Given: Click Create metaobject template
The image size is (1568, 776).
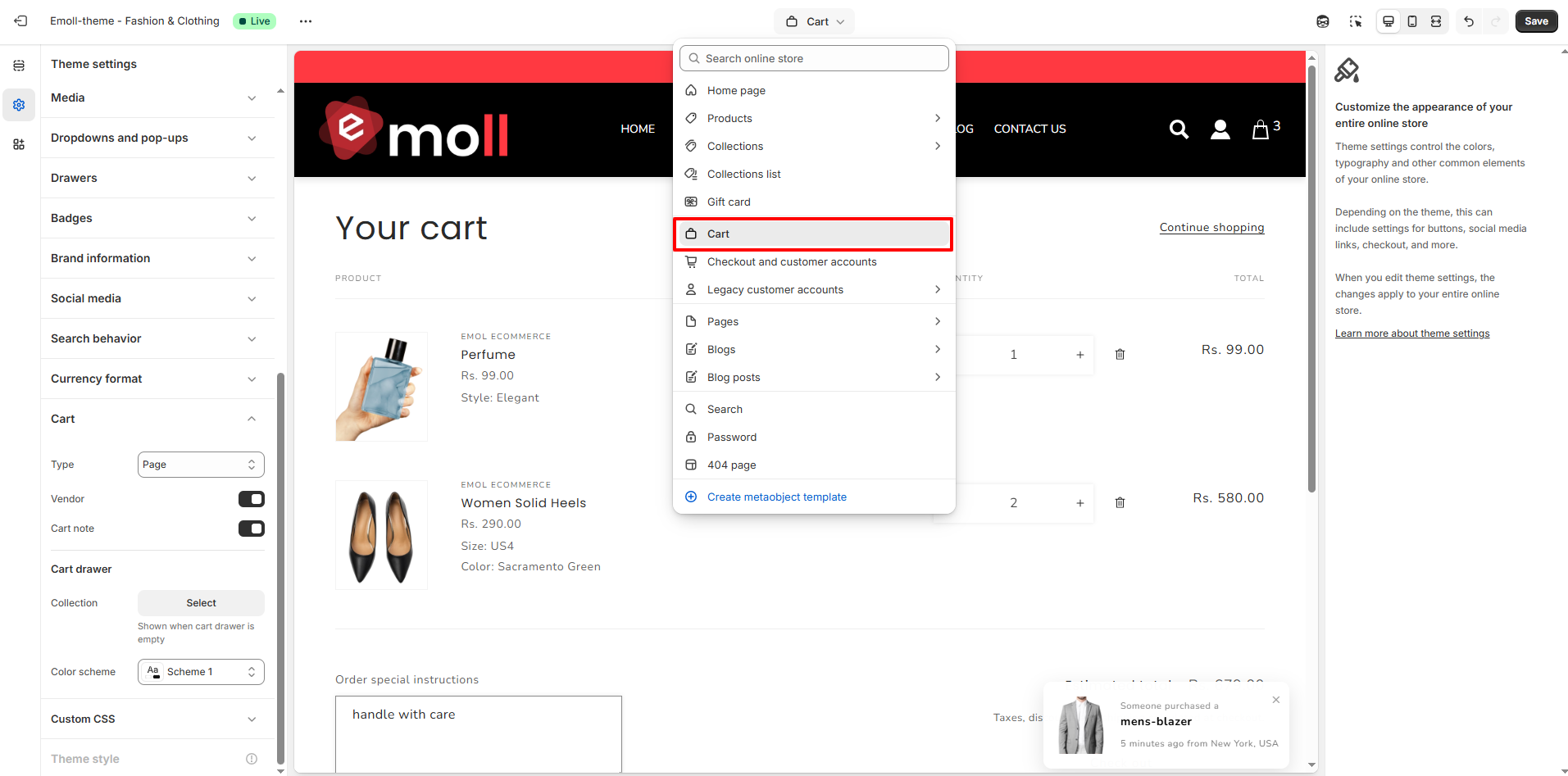Looking at the screenshot, I should 814,497.
